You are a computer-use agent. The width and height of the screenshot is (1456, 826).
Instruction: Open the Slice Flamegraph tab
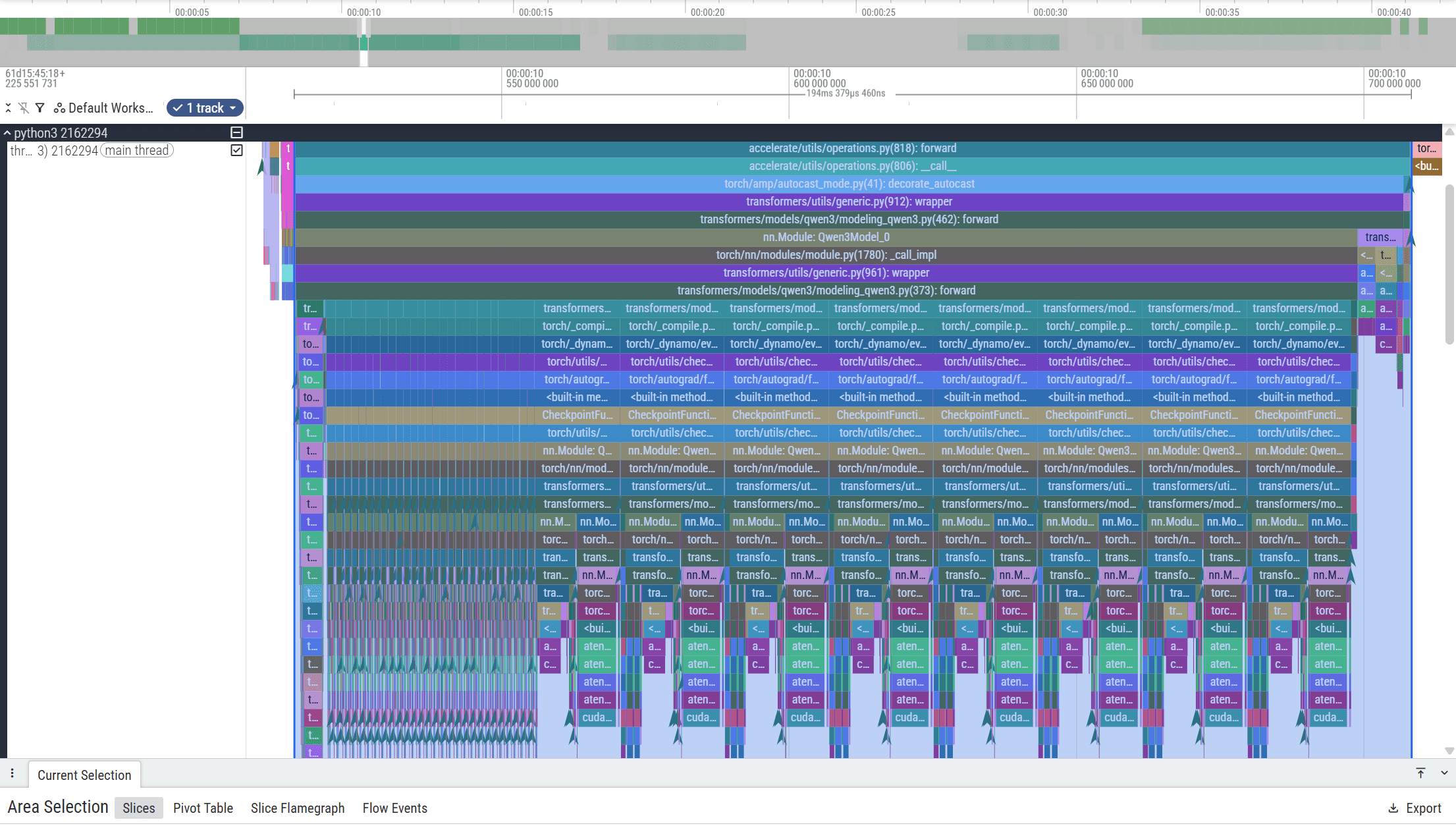[298, 808]
